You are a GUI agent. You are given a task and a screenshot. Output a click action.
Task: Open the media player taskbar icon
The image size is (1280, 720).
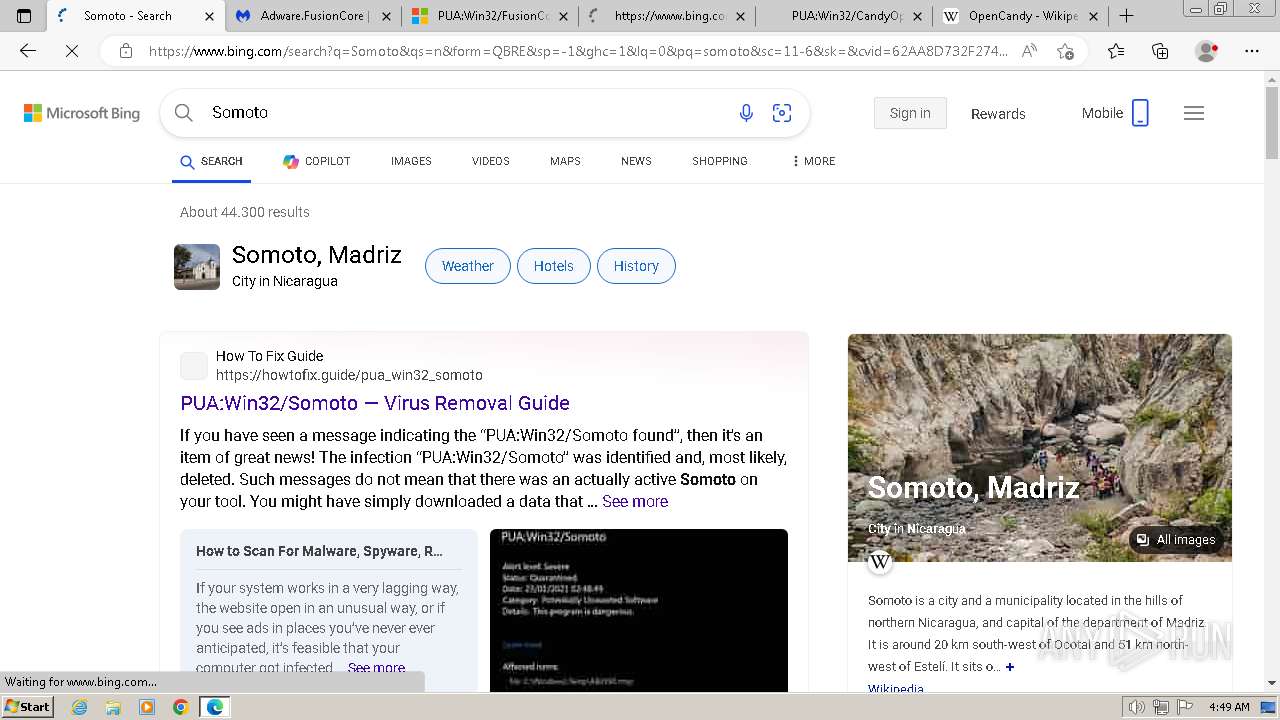click(147, 707)
